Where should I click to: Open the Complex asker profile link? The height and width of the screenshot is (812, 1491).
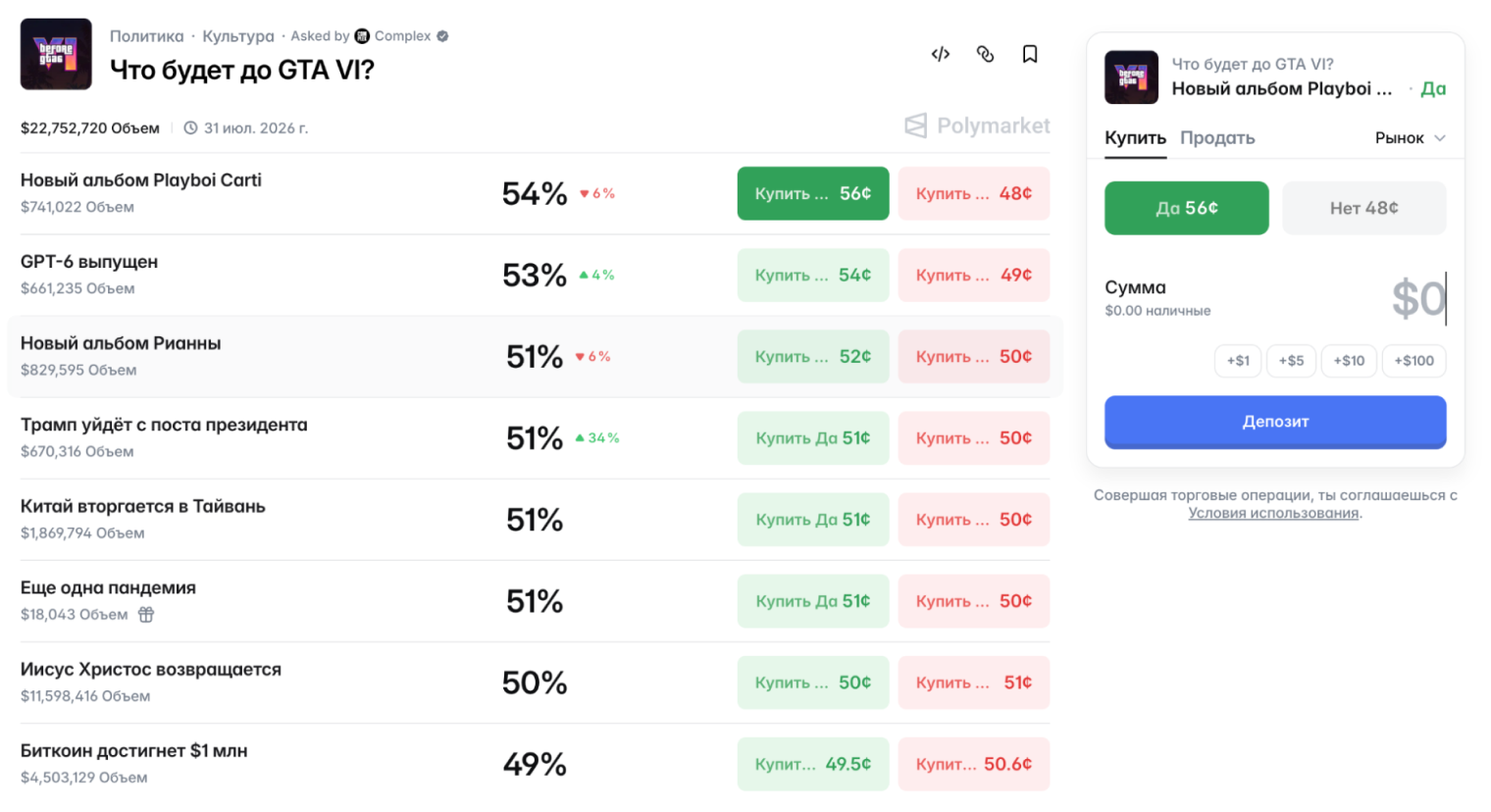coord(402,36)
